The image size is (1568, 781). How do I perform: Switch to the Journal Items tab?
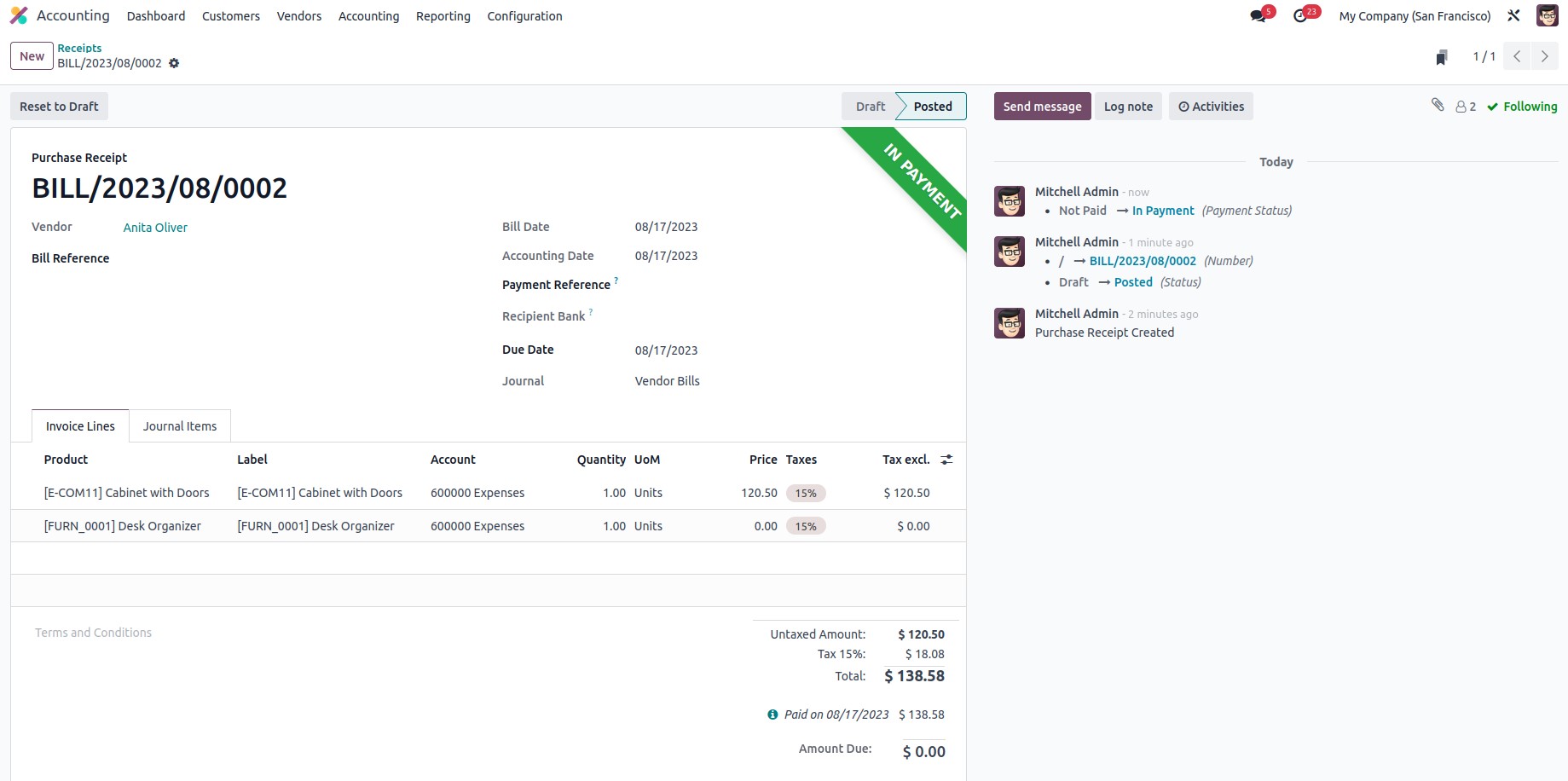[180, 426]
